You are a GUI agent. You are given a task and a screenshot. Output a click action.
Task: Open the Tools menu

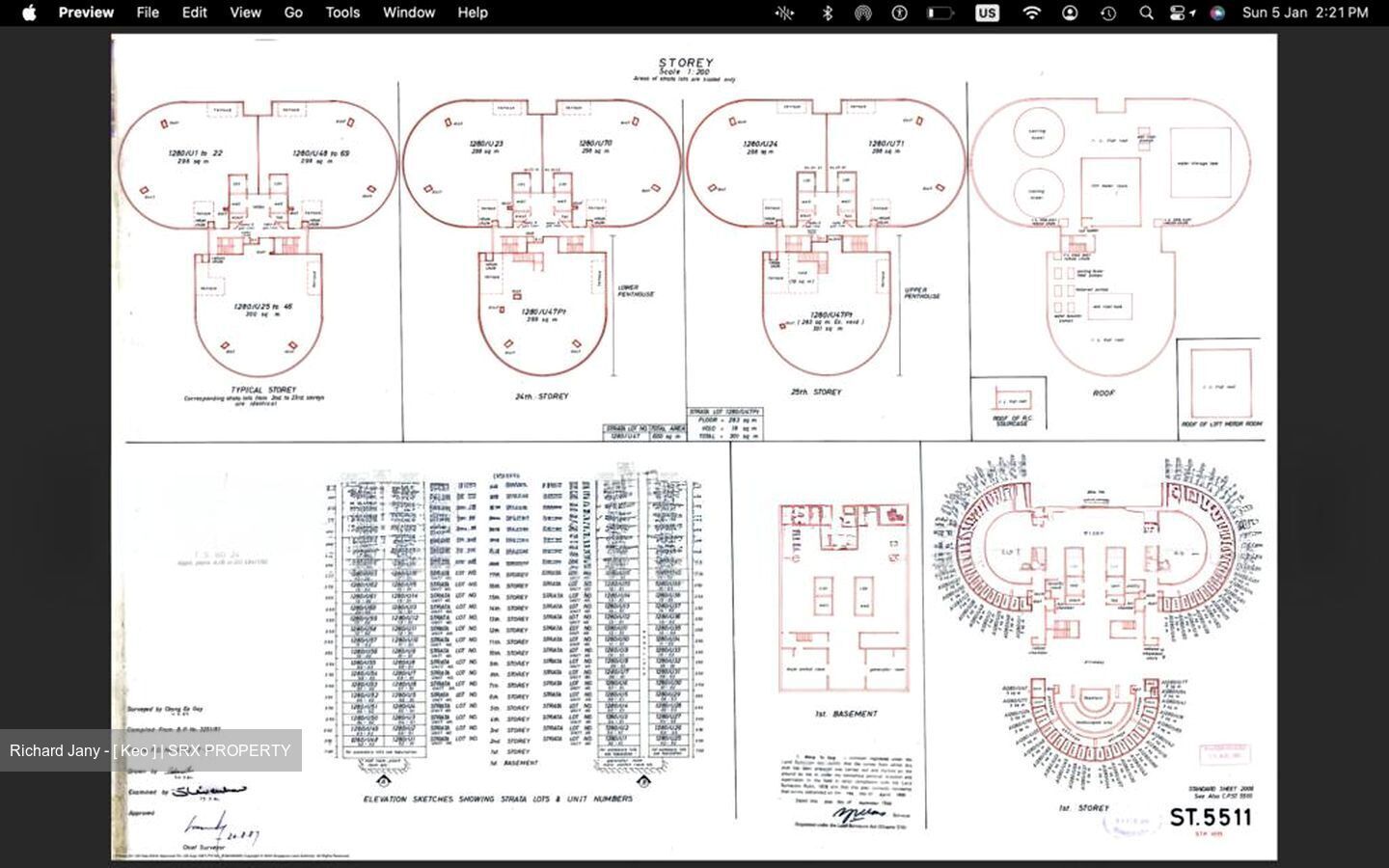[x=342, y=13]
